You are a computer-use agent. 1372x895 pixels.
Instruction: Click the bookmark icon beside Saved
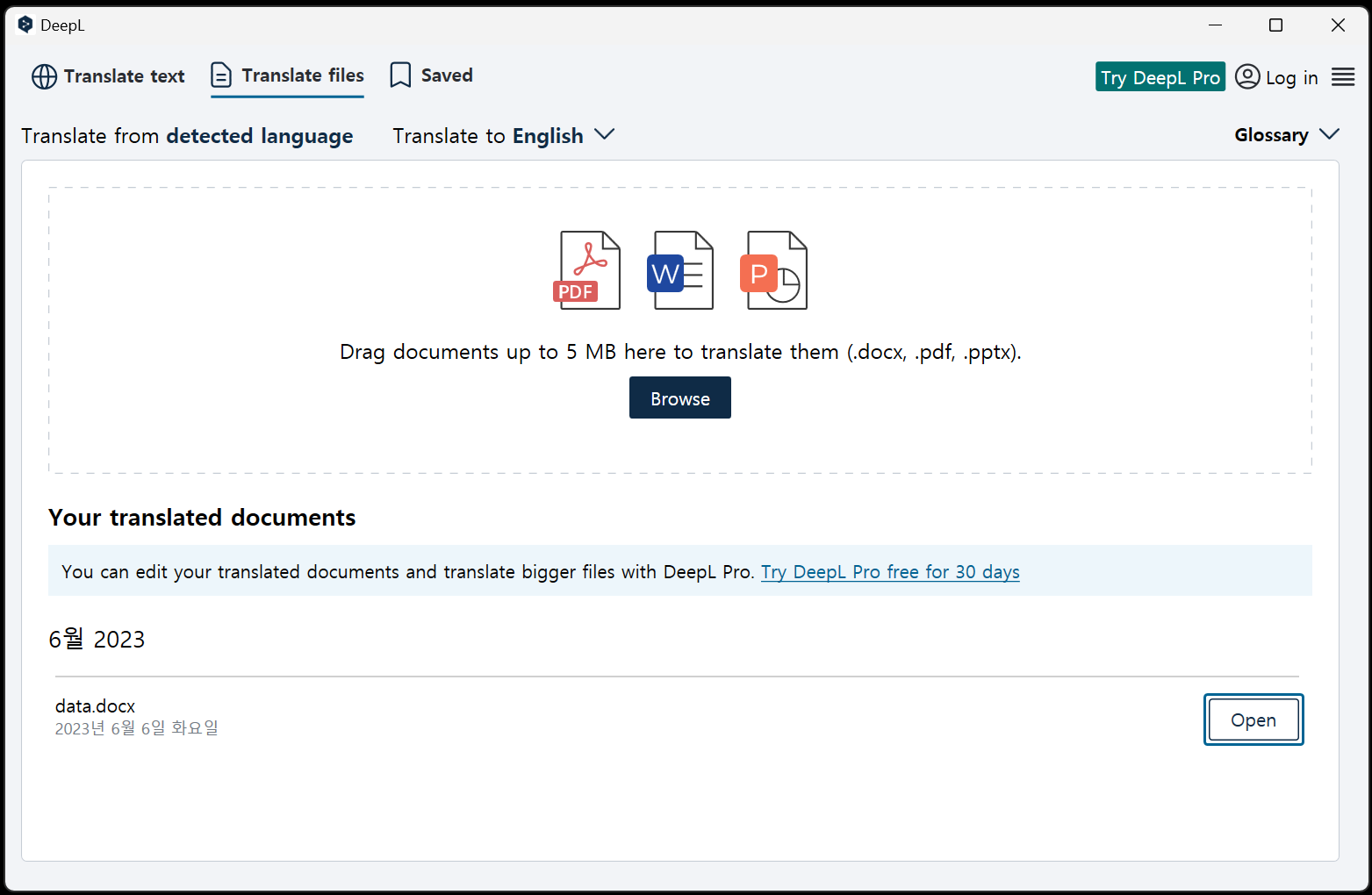[400, 75]
